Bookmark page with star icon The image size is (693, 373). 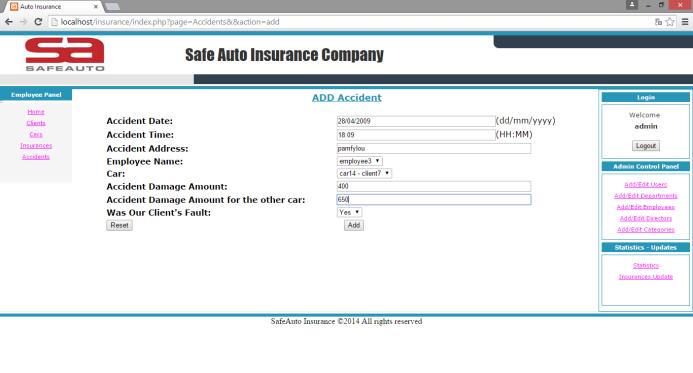click(670, 22)
